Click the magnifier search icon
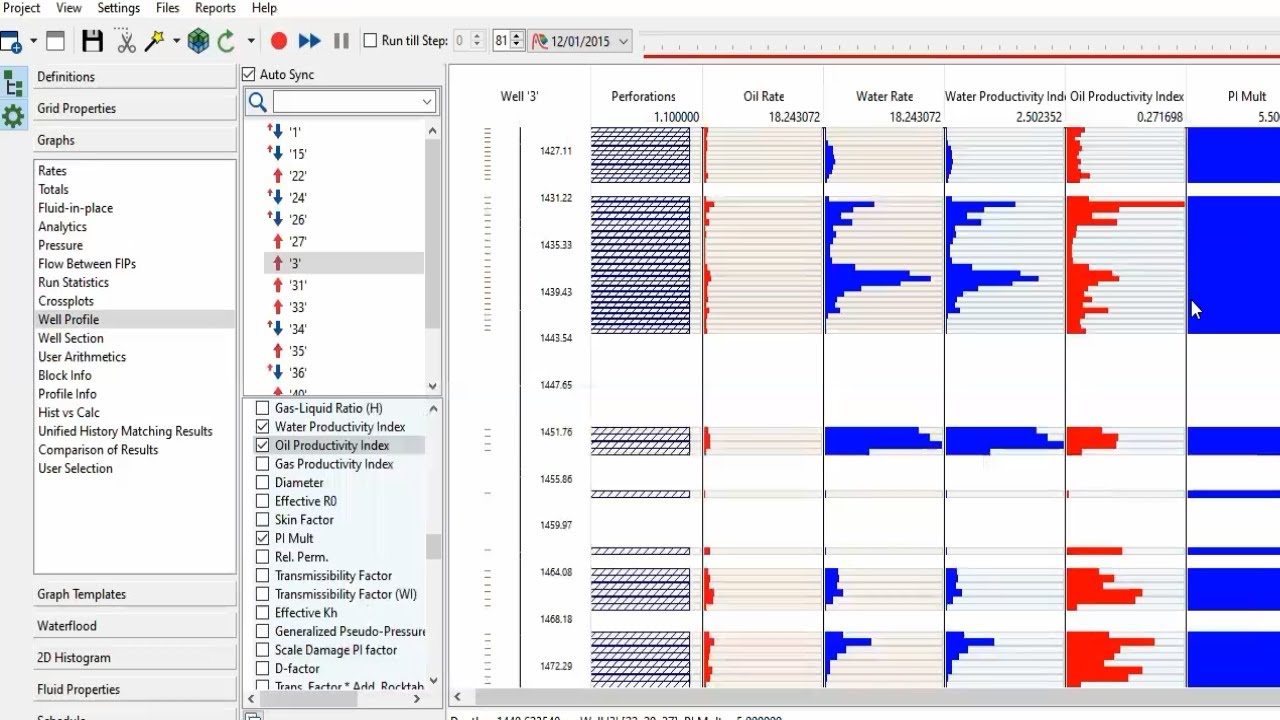Screen dimensions: 1280x720 (257, 101)
